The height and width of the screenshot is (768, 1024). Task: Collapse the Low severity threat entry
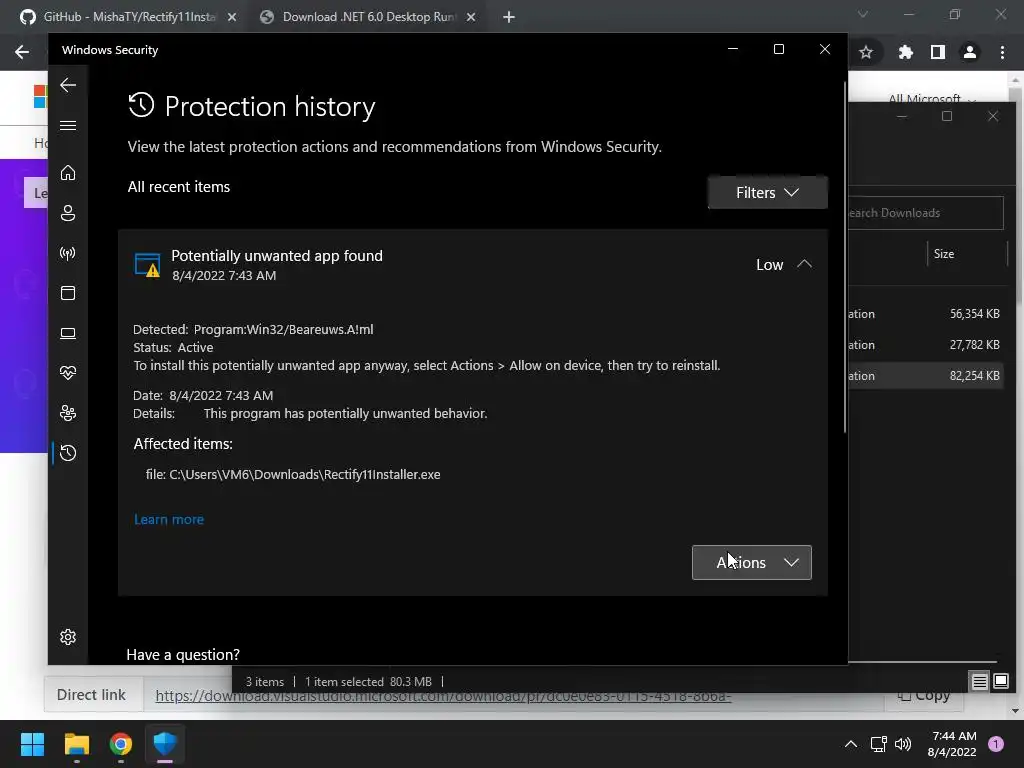coord(804,264)
